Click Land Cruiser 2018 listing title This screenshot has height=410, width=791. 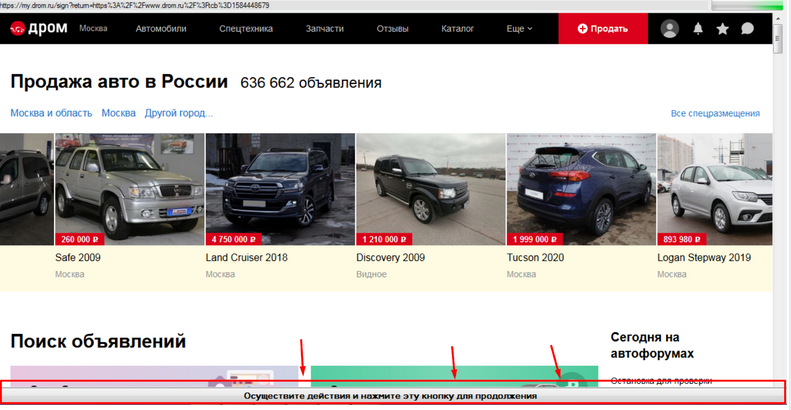click(x=246, y=257)
